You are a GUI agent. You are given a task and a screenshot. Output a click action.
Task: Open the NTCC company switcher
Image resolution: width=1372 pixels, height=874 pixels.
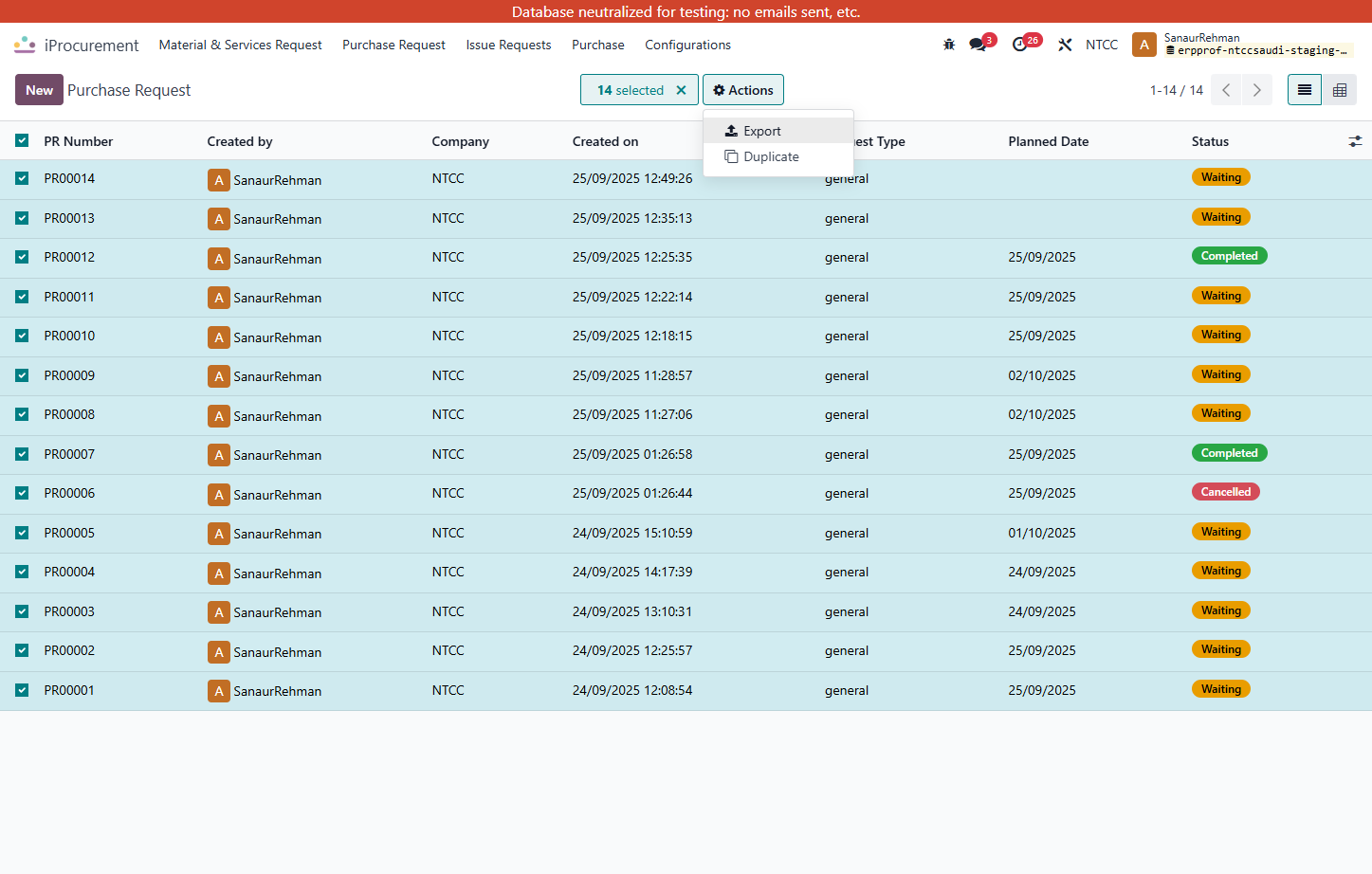[x=1102, y=45]
